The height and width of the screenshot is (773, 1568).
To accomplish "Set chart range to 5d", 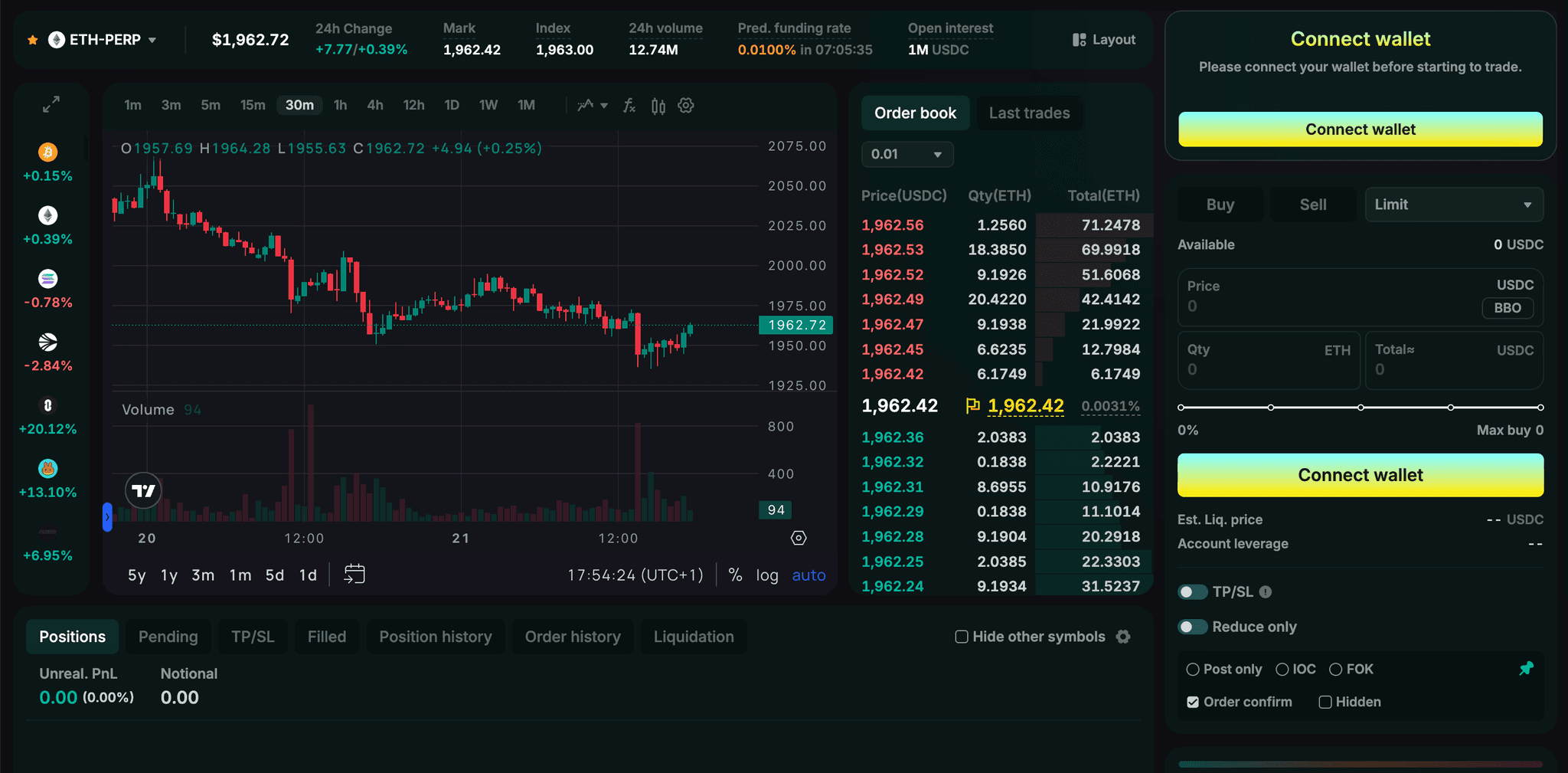I will [x=275, y=575].
